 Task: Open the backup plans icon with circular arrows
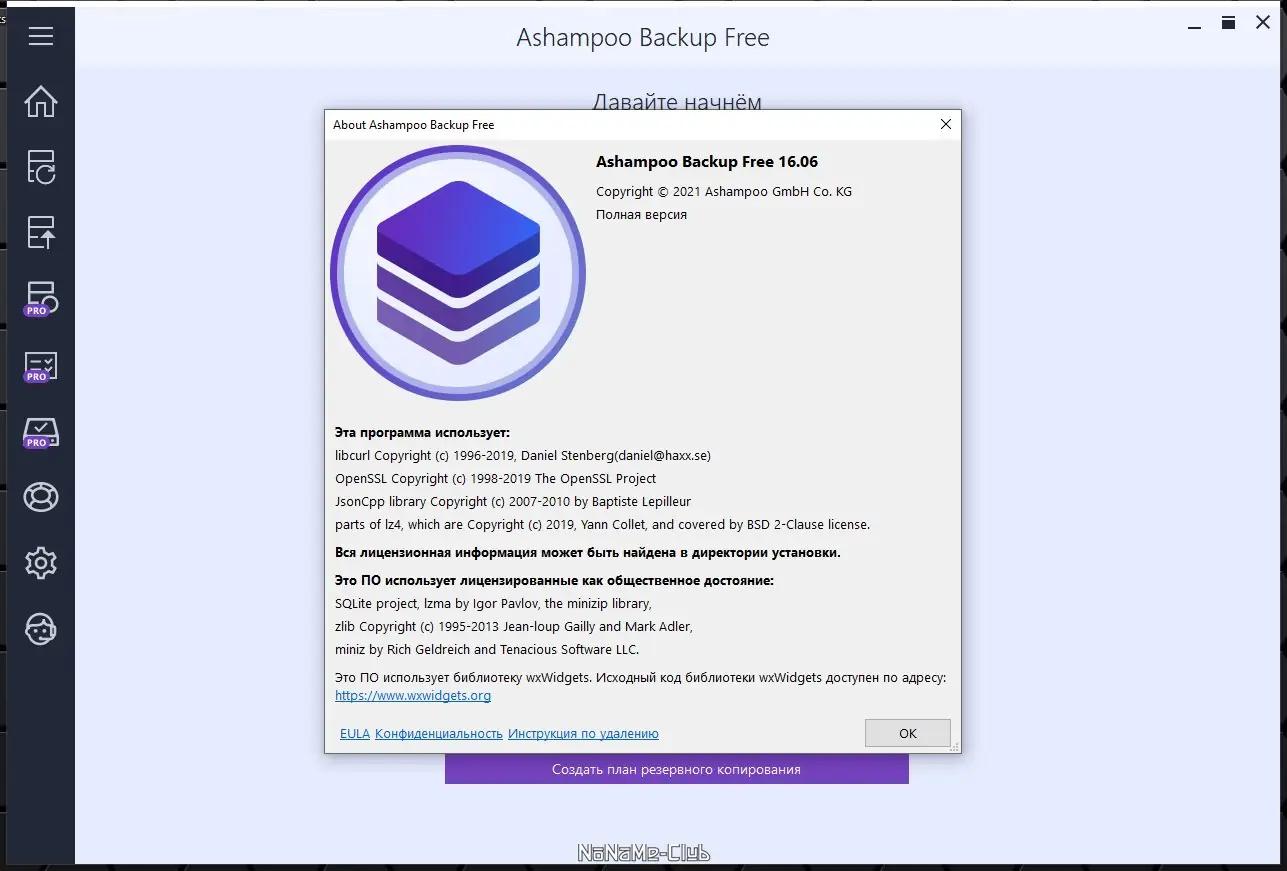pos(41,167)
